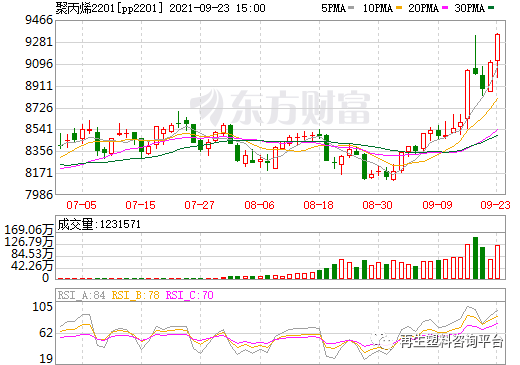The height and width of the screenshot is (365, 520).
Task: Click date label 09-23
Action: click(x=496, y=205)
